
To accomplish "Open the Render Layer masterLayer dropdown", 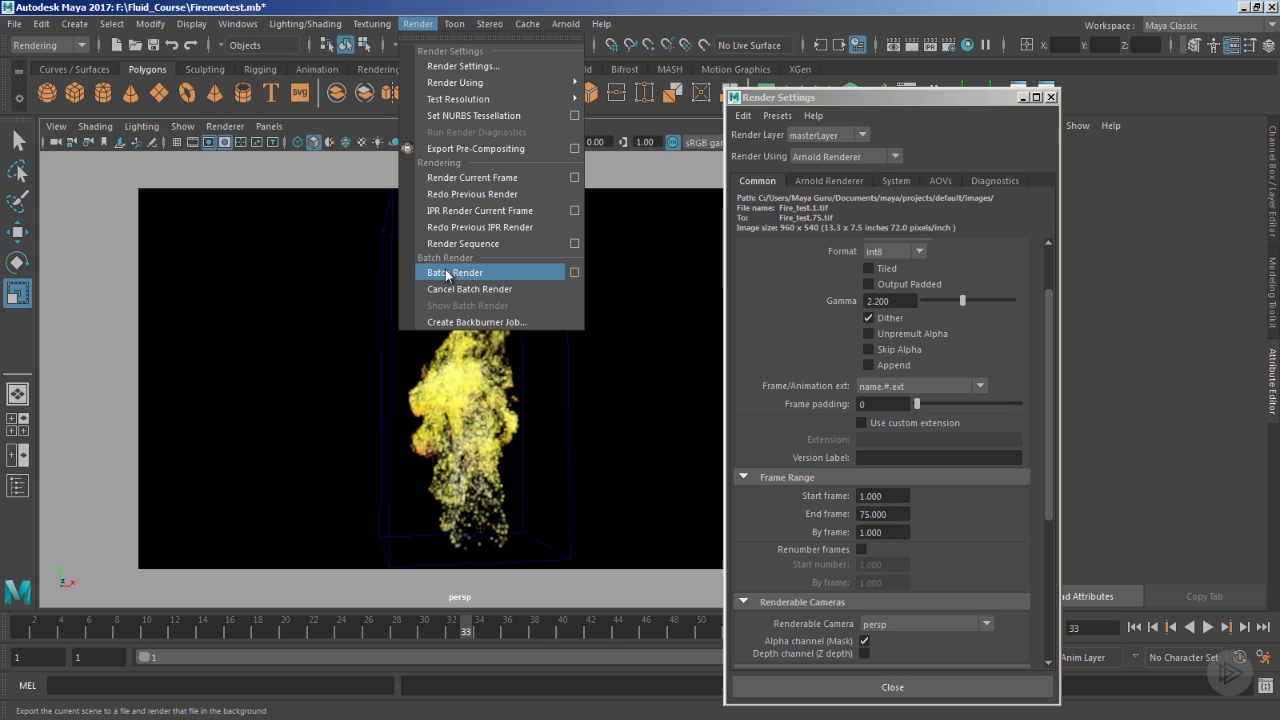I will pos(828,135).
